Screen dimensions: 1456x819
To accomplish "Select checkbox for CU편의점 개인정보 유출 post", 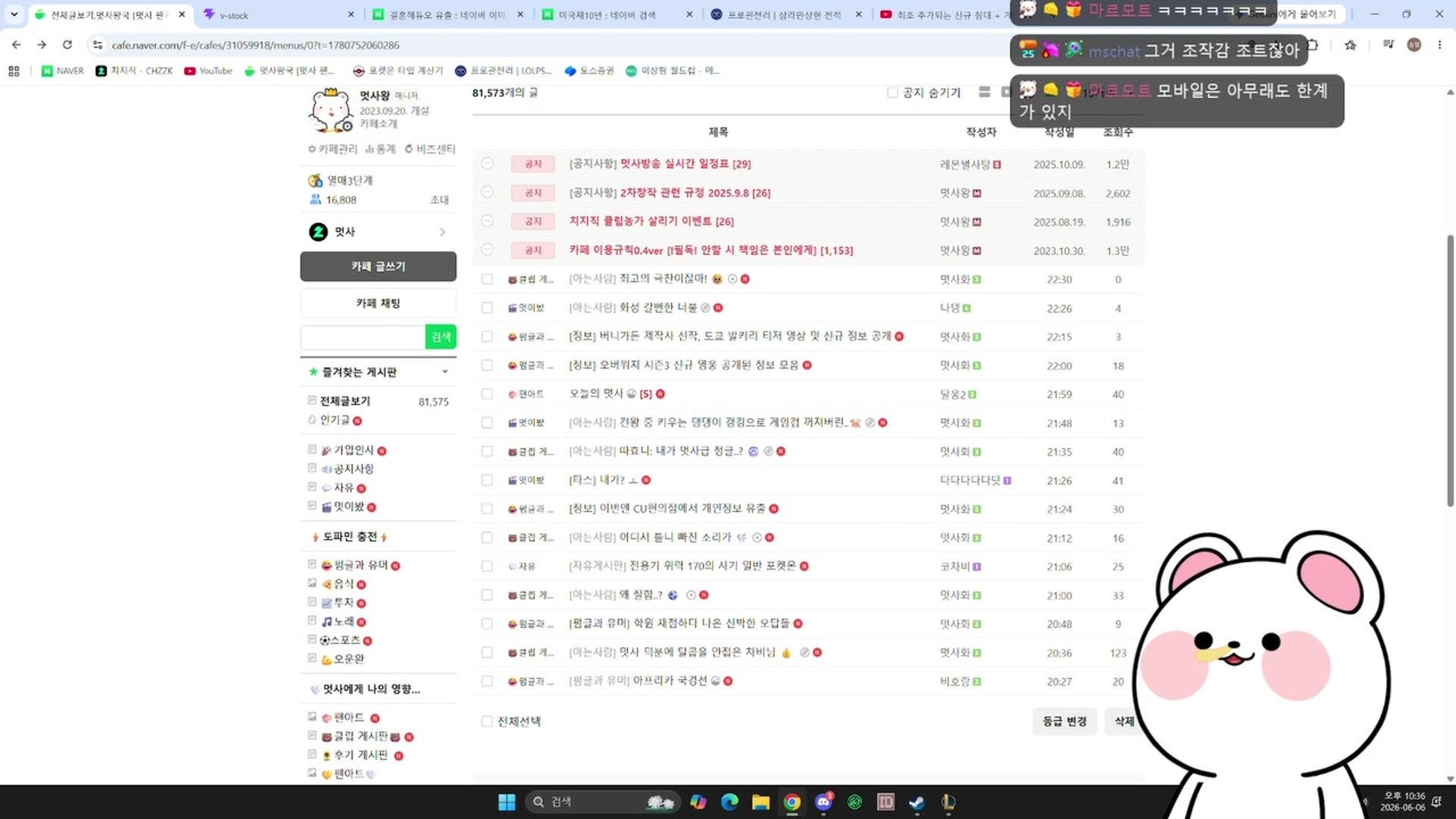I will click(x=487, y=509).
